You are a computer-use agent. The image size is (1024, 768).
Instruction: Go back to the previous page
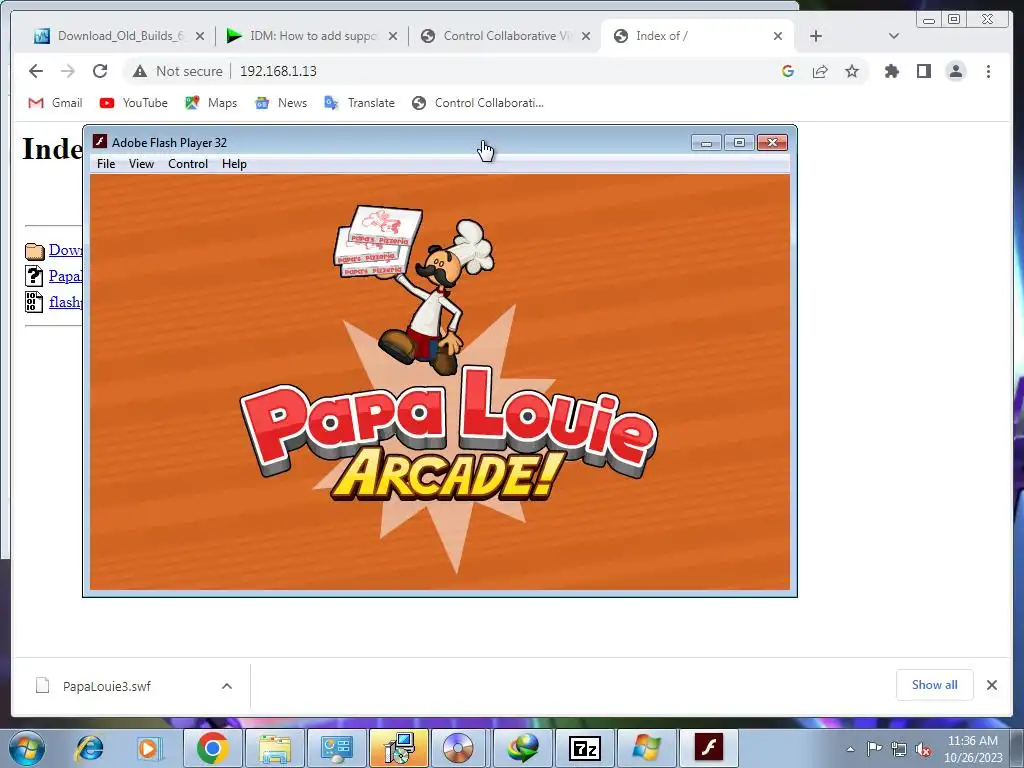[x=36, y=71]
